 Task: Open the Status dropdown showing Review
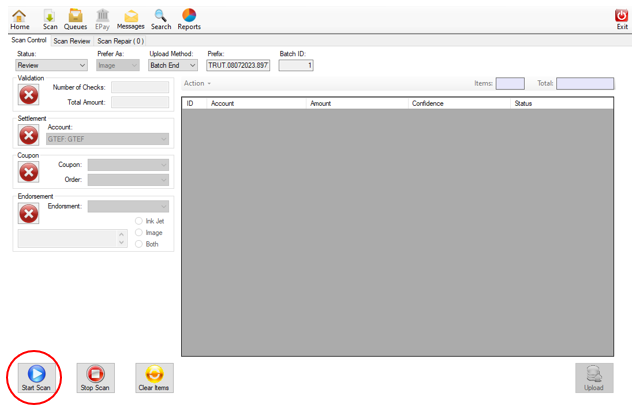point(52,65)
